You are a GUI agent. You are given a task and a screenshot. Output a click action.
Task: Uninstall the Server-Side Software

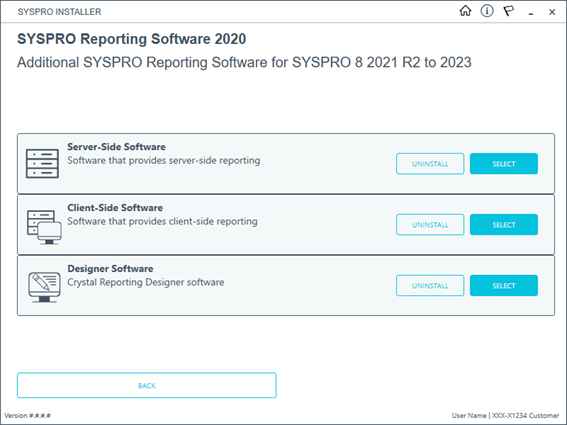(x=430, y=164)
